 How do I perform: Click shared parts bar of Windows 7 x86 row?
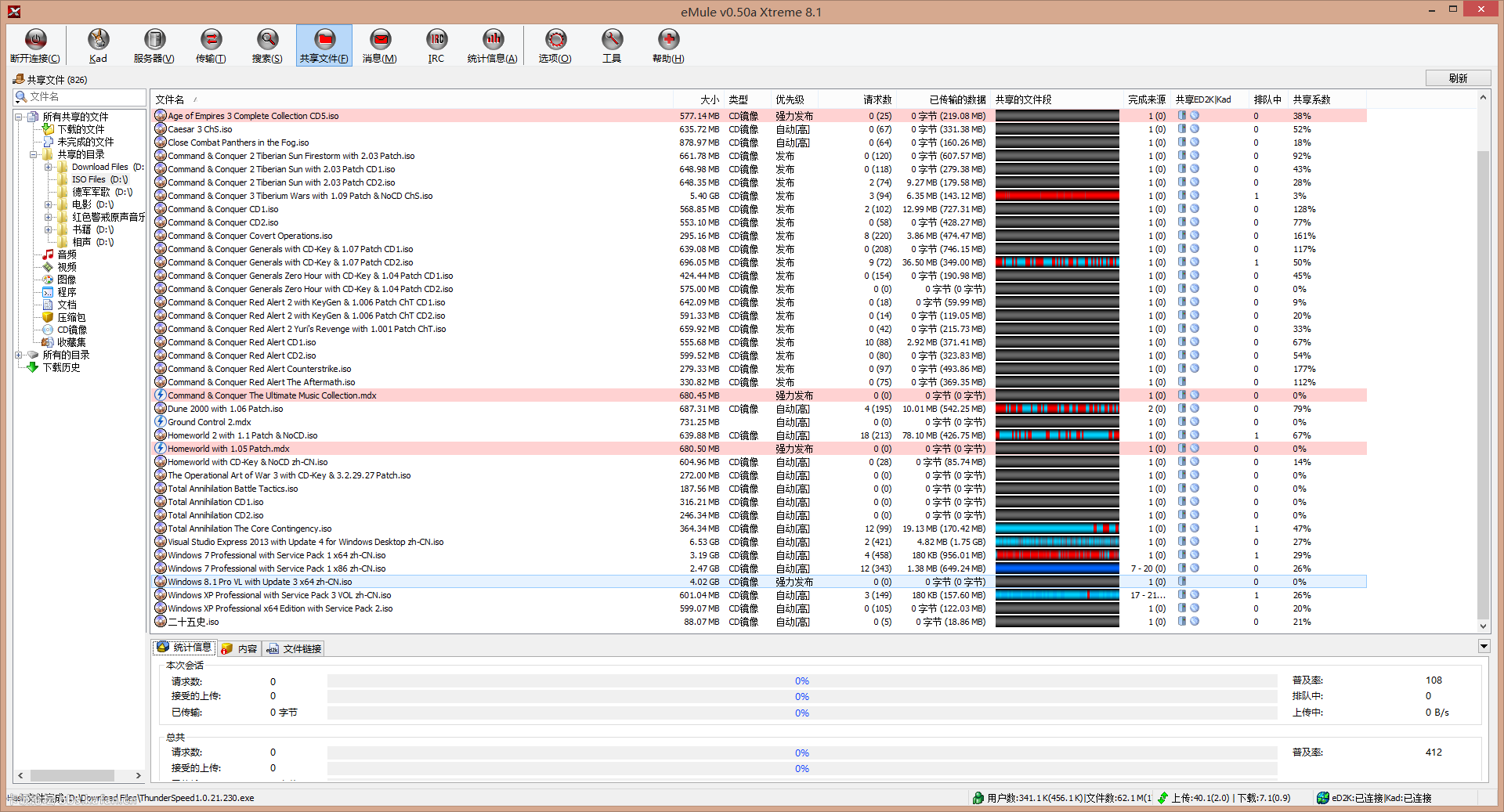click(1057, 568)
